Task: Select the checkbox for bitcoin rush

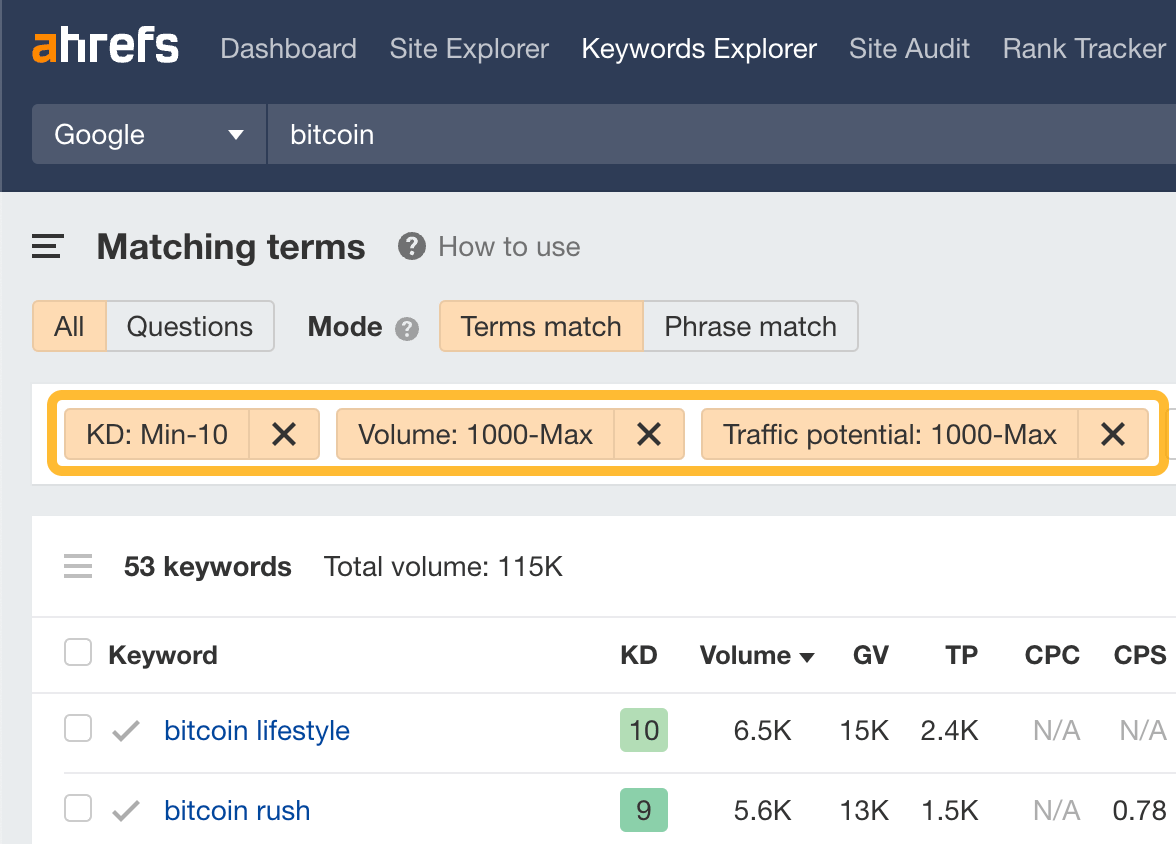Action: (77, 808)
